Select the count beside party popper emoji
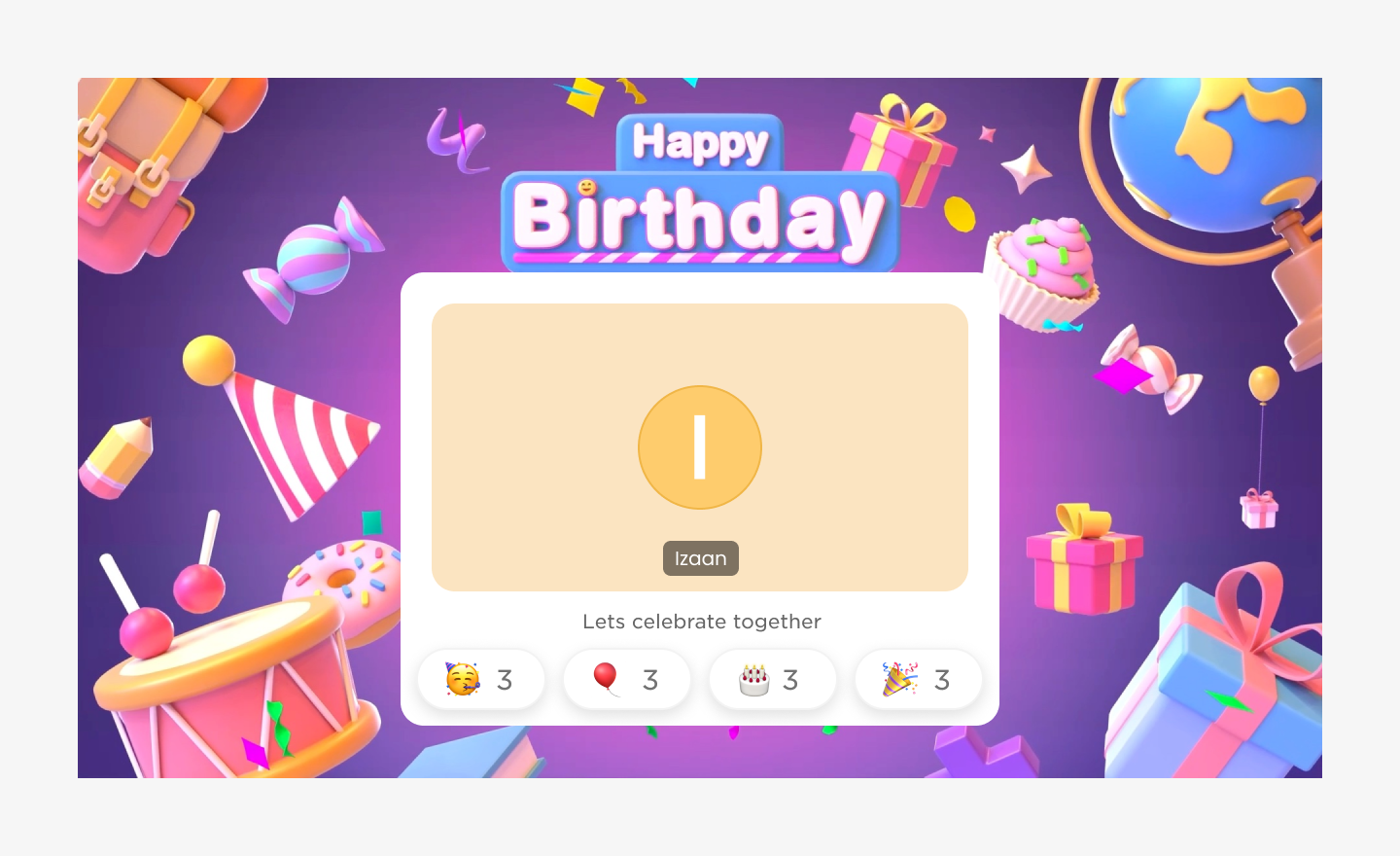 click(x=942, y=680)
